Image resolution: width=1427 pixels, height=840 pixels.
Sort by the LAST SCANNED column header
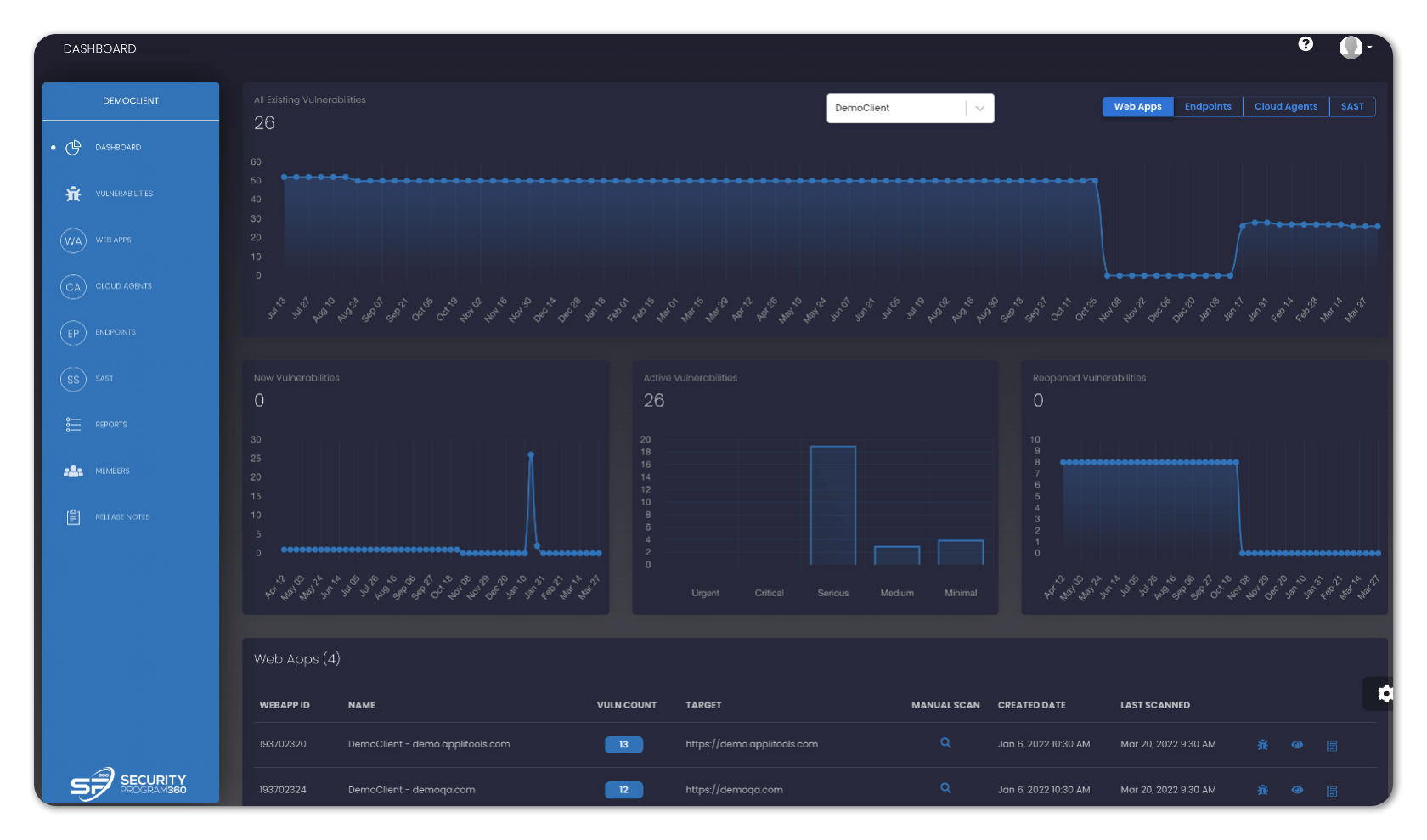click(x=1155, y=705)
